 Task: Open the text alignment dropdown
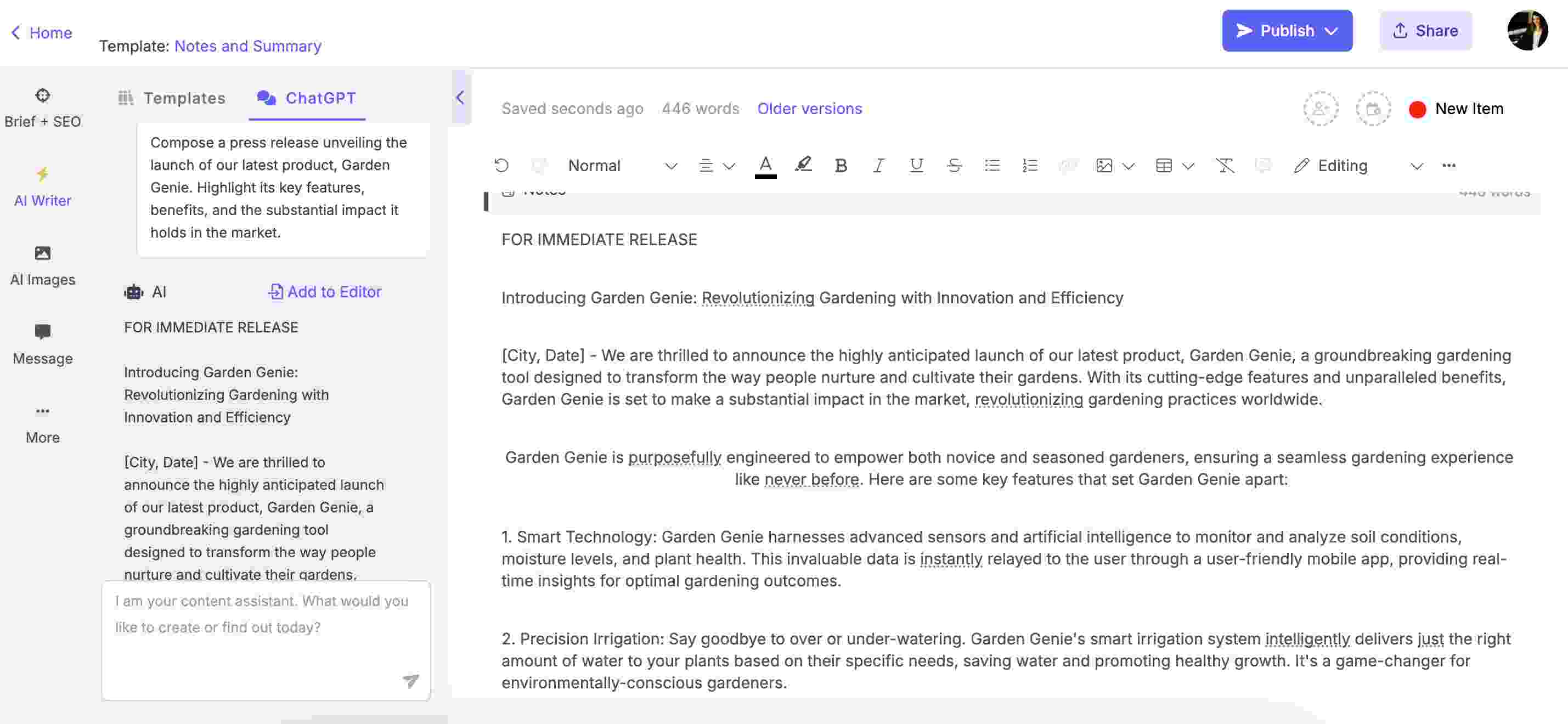click(717, 166)
